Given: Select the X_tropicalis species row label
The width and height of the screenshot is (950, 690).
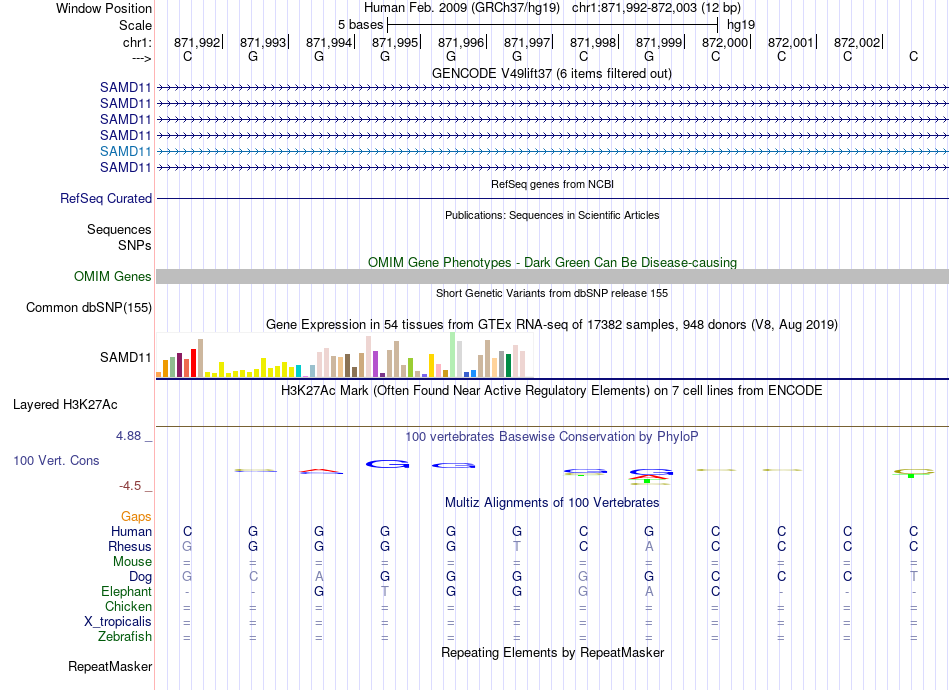Looking at the screenshot, I should pos(118,622).
